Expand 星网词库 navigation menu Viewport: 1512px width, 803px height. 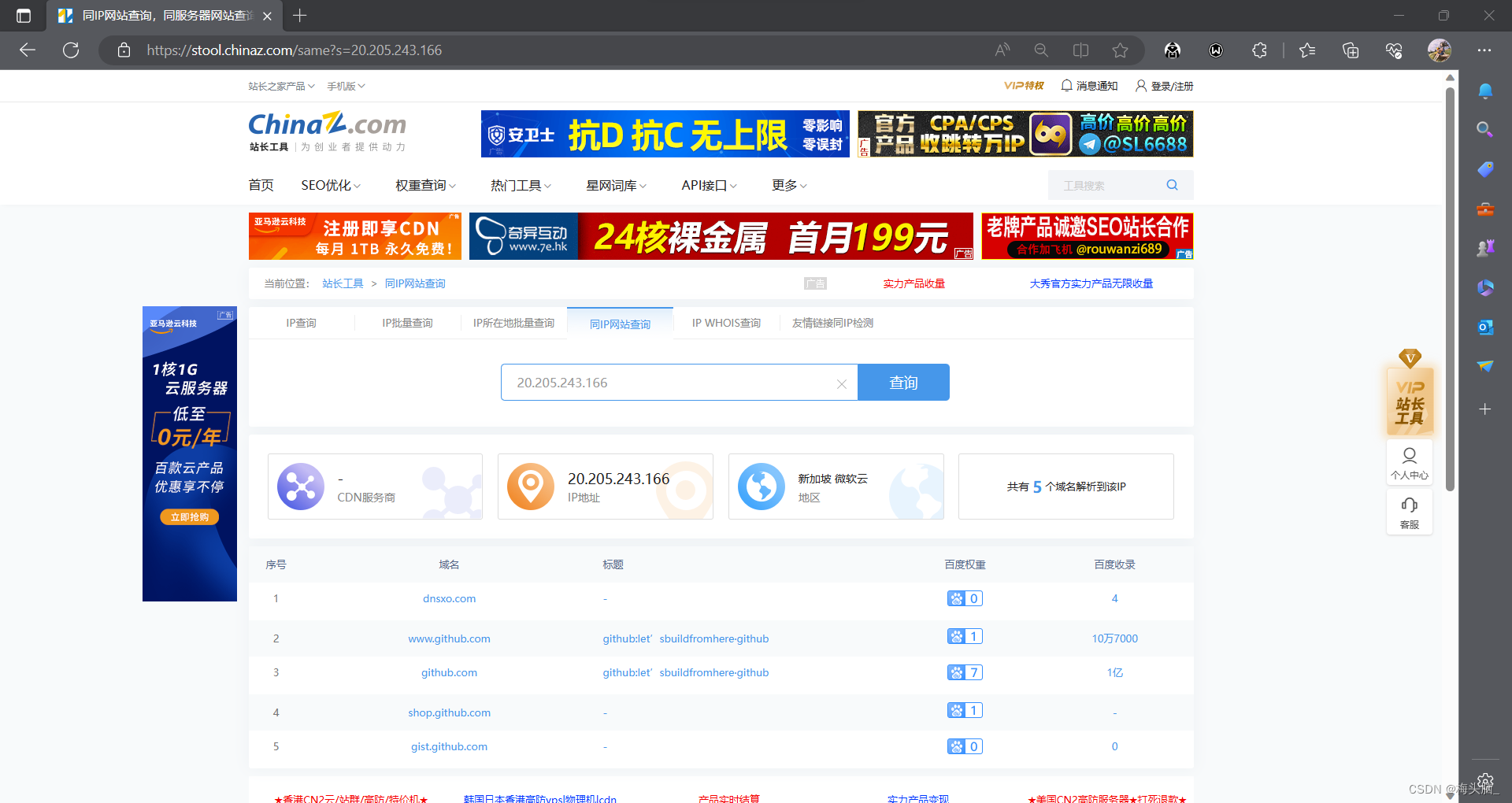616,185
